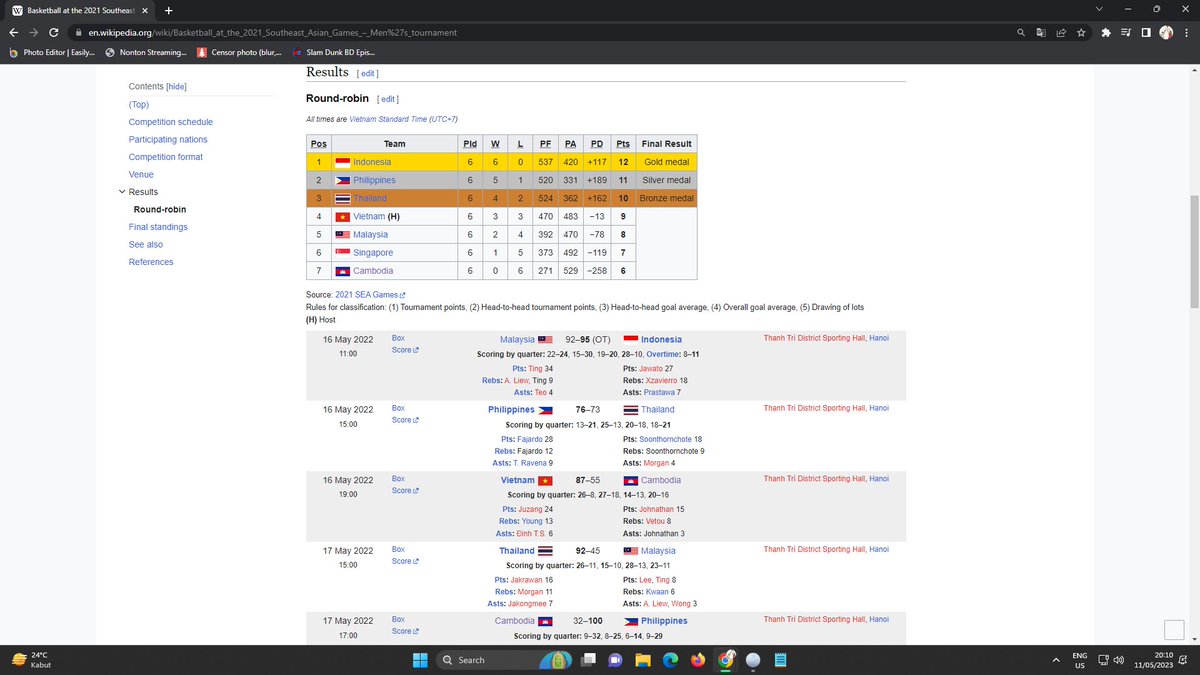This screenshot has height=675, width=1200.
Task: Open Participating nations in Contents
Action: 168,139
